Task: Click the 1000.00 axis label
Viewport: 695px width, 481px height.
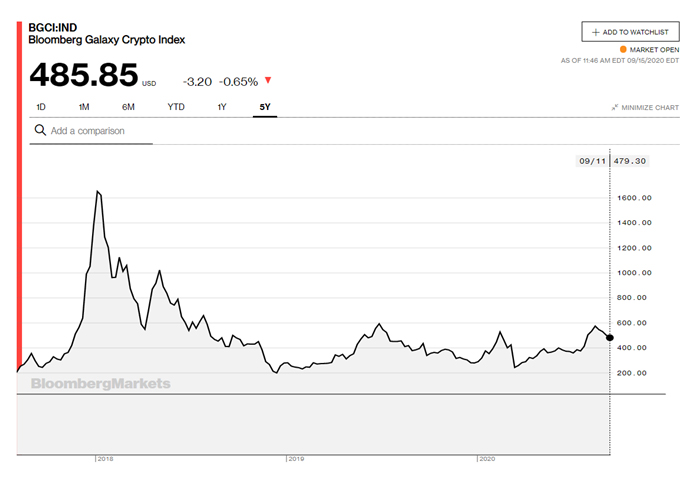Action: click(x=634, y=273)
